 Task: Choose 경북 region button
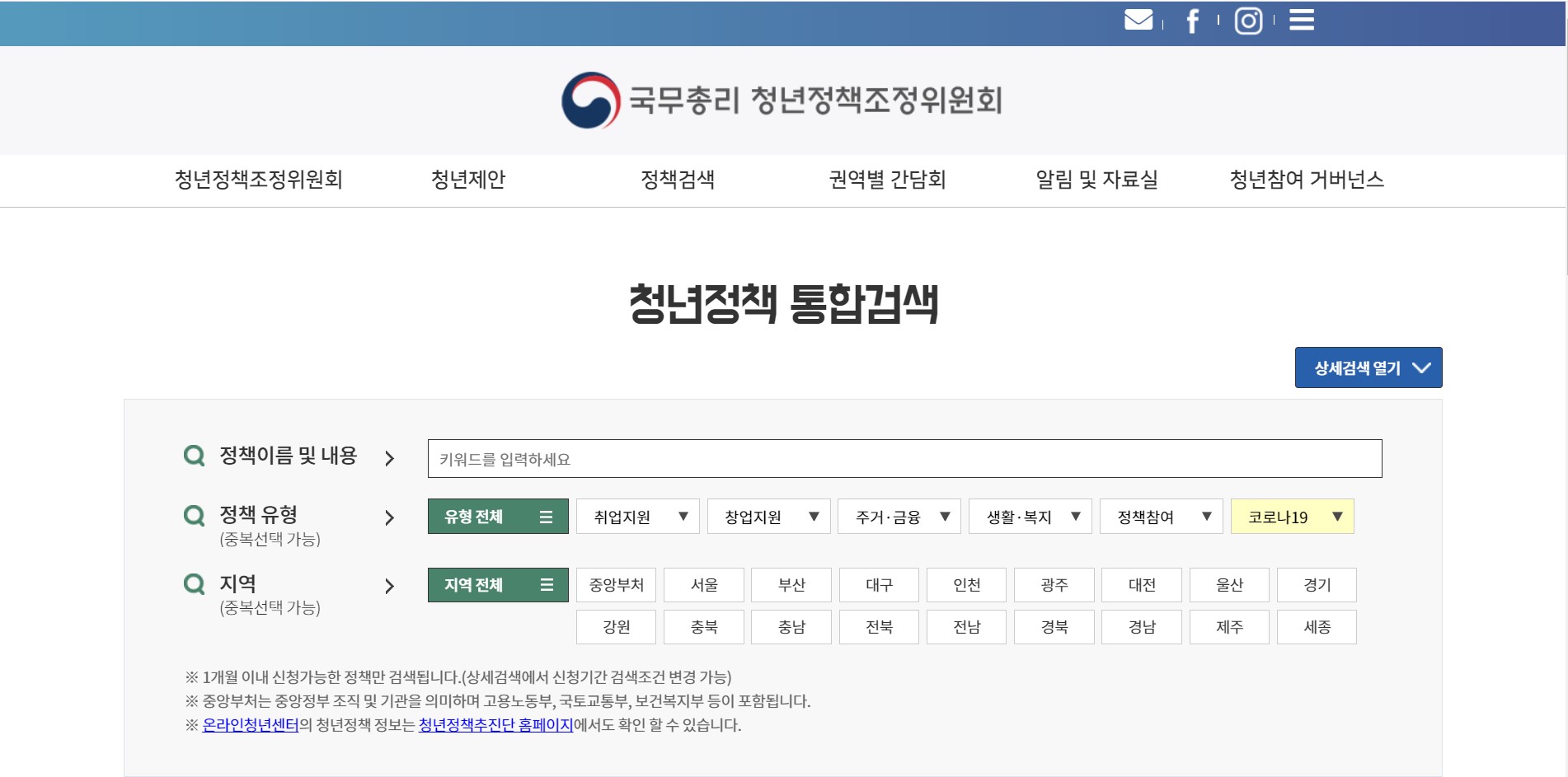[1054, 627]
